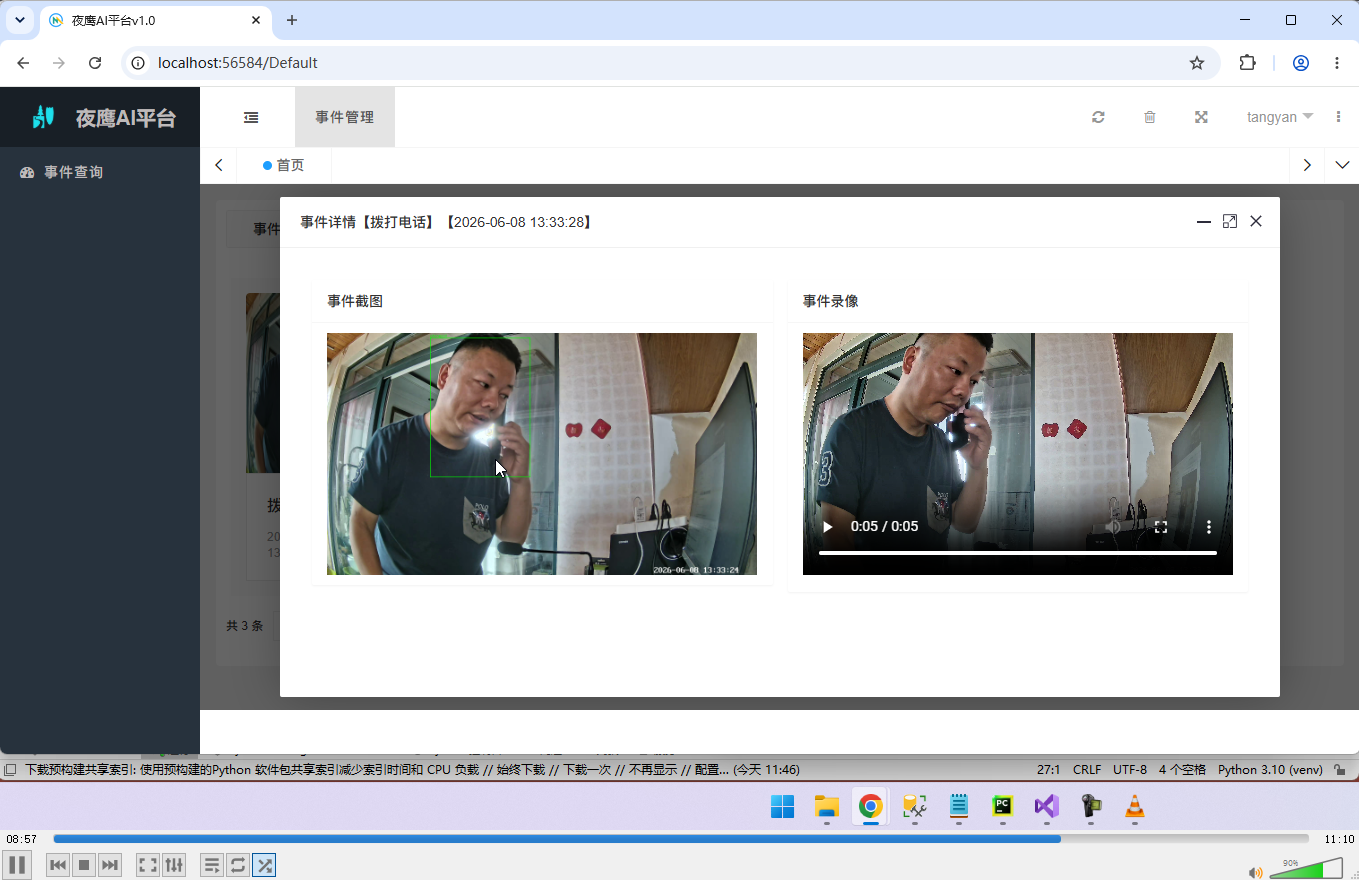Click CRLF line separator in status bar
Image resolution: width=1359 pixels, height=880 pixels.
1086,770
